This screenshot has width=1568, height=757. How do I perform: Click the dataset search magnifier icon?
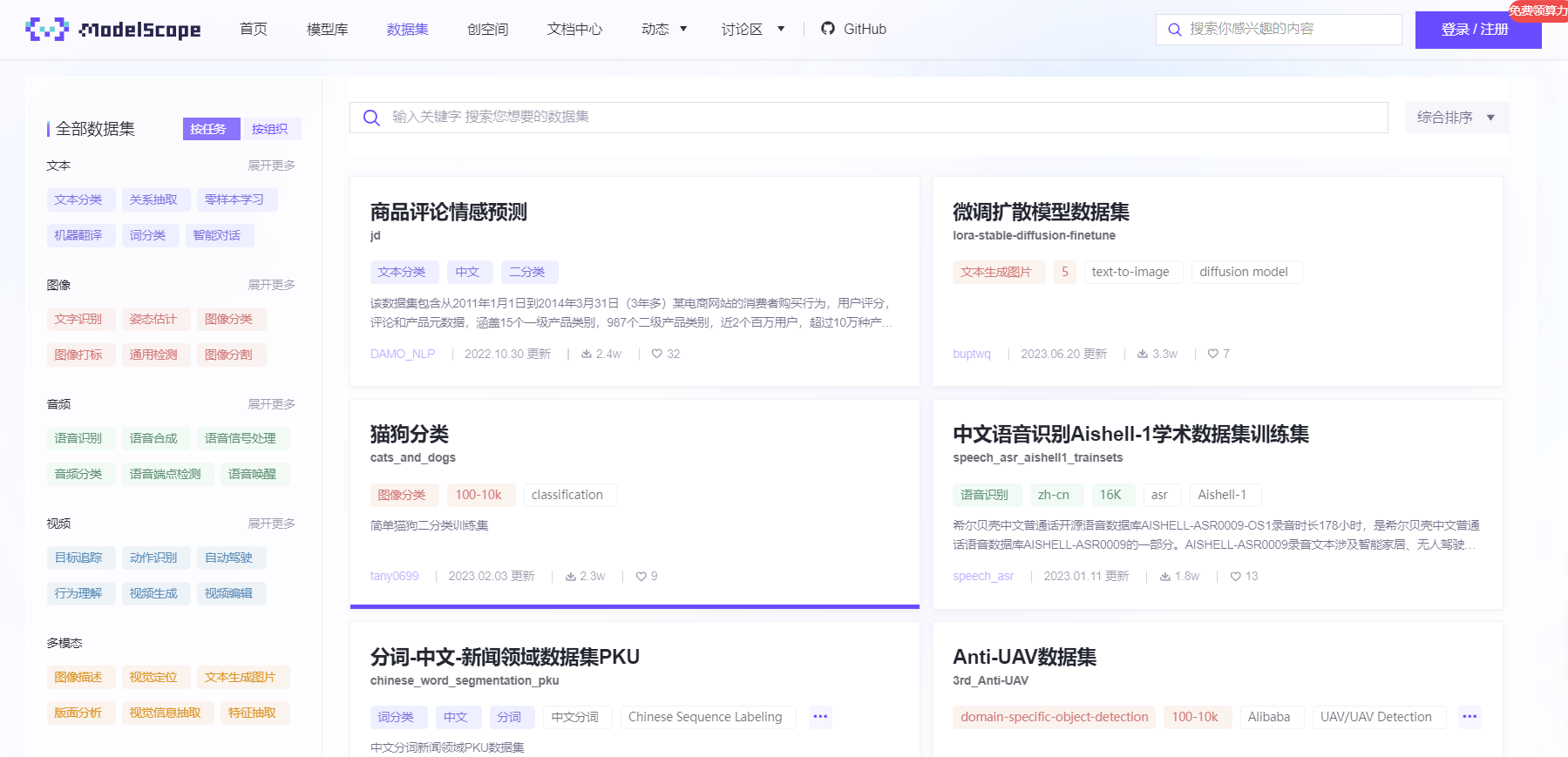pyautogui.click(x=371, y=118)
